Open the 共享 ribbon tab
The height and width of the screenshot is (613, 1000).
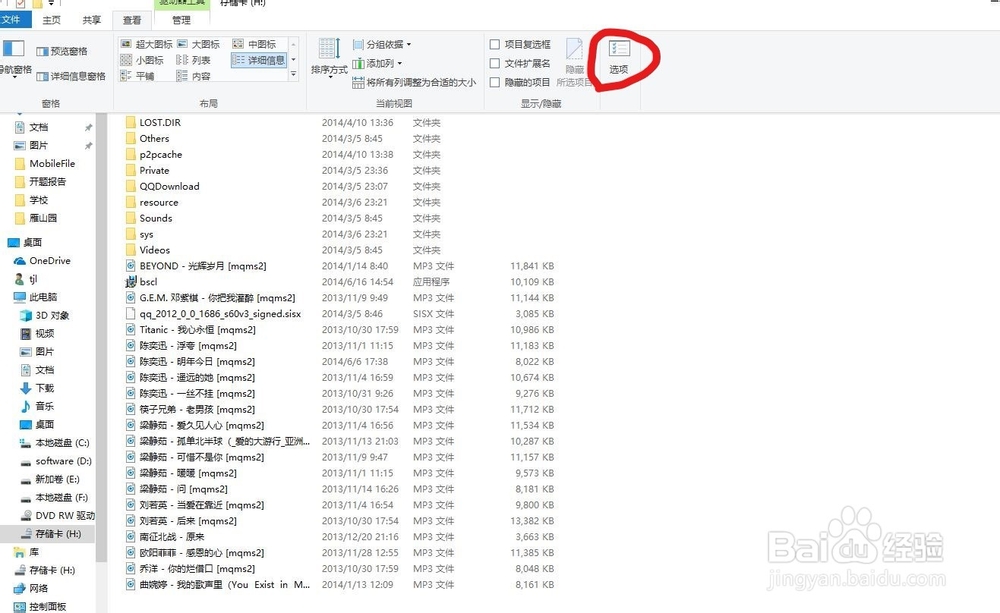tap(92, 20)
